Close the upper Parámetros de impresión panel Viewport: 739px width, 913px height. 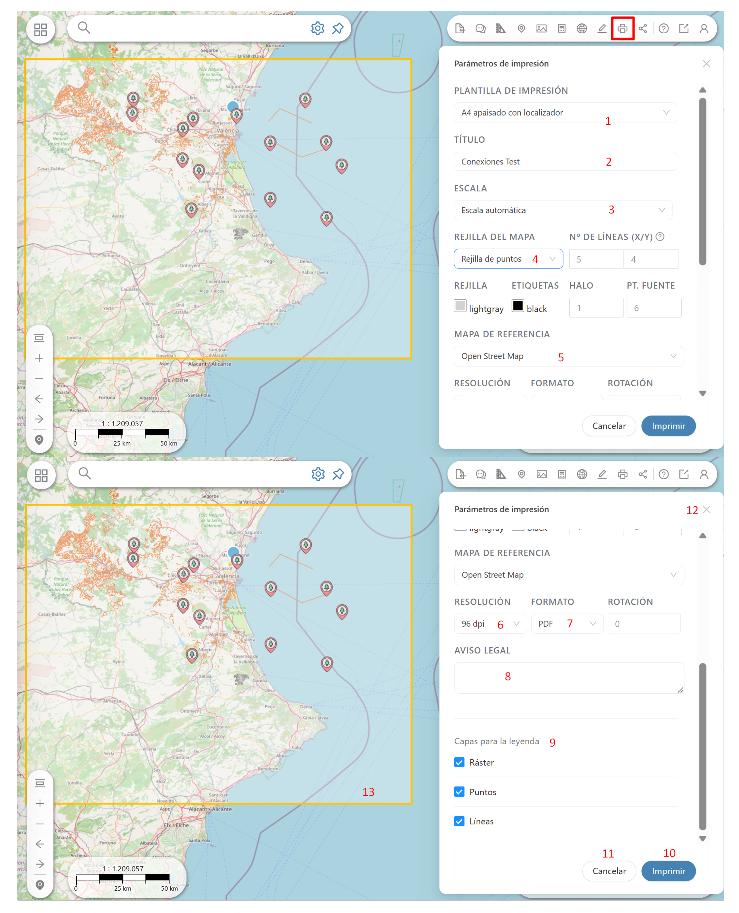point(706,63)
